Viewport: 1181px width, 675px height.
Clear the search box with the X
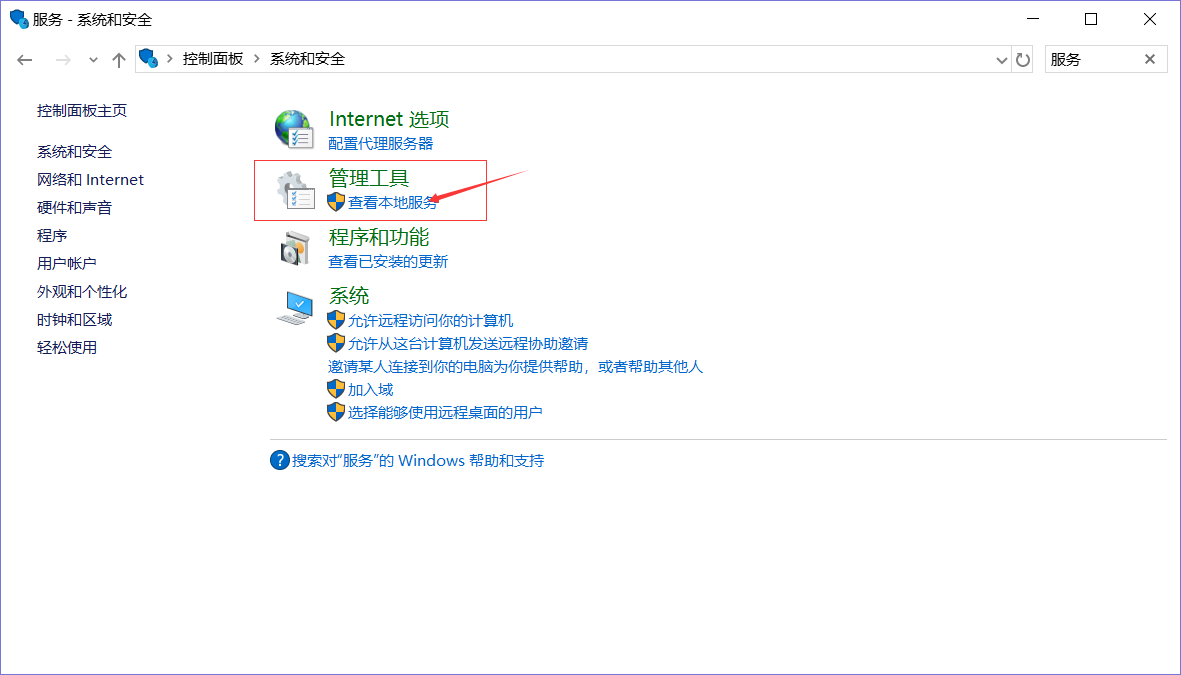(1150, 59)
